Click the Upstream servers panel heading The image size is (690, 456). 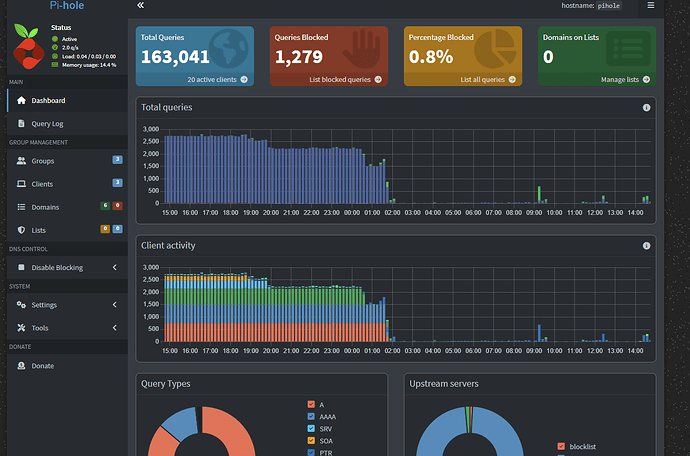[444, 384]
